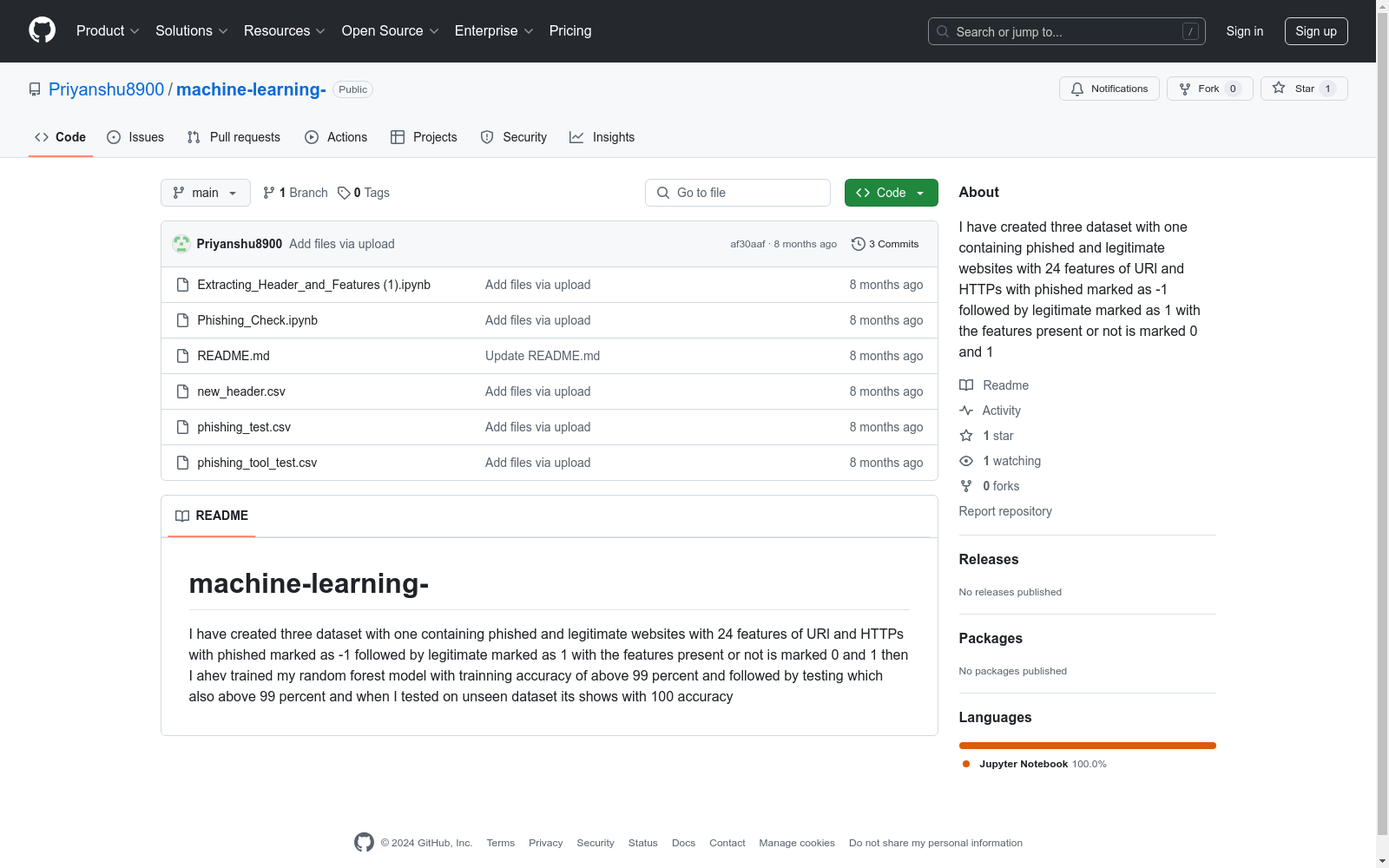
Task: Click the file icon for phishing_test.csv
Action: [x=182, y=427]
